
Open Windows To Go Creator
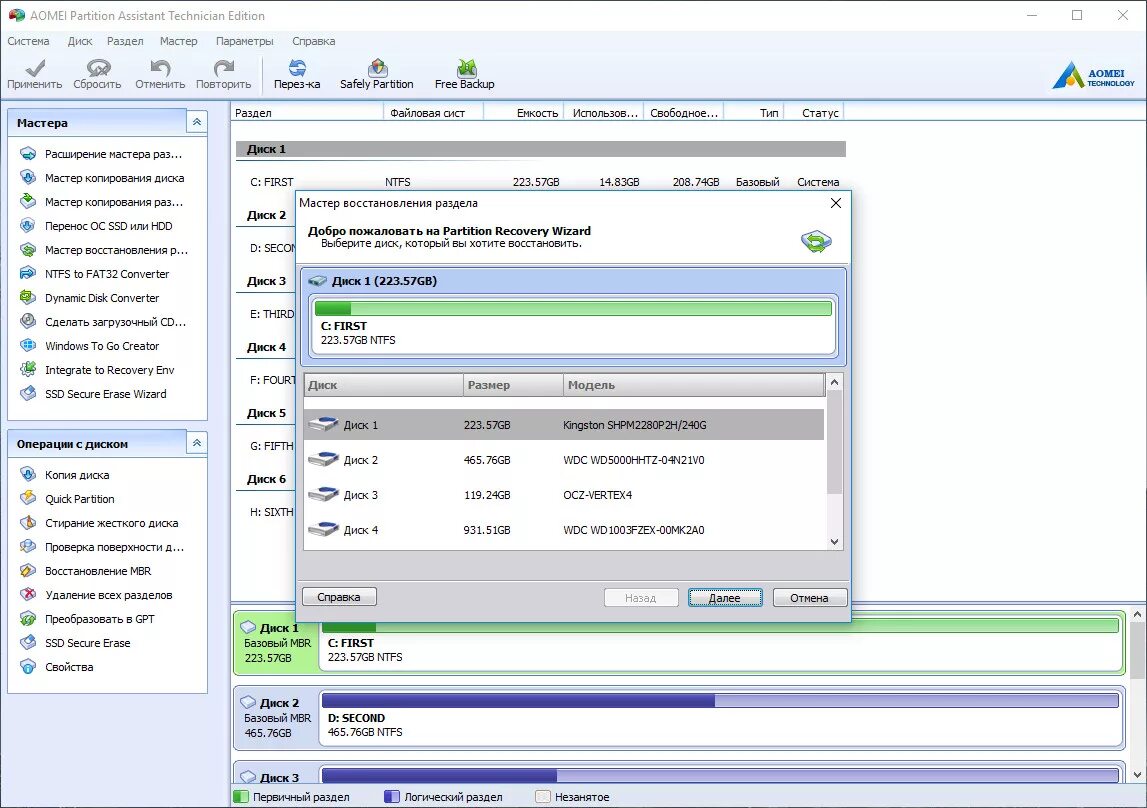click(x=90, y=346)
